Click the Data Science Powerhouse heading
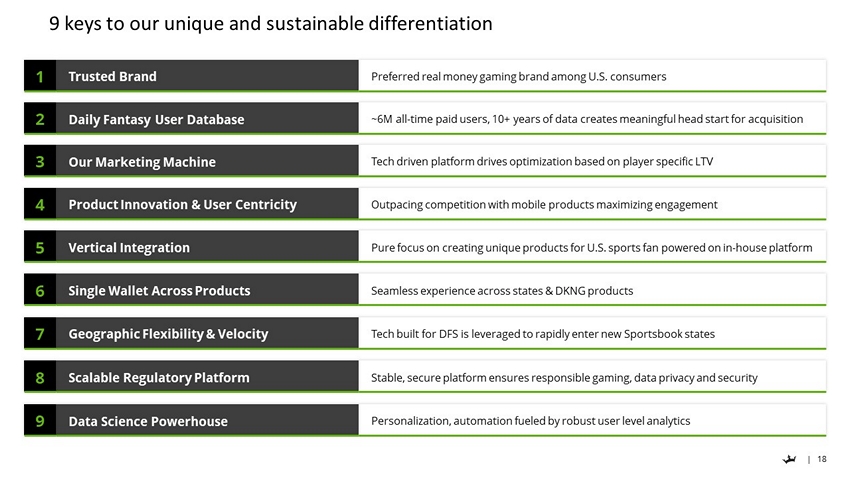Viewport: 850px width, 478px height. [148, 422]
